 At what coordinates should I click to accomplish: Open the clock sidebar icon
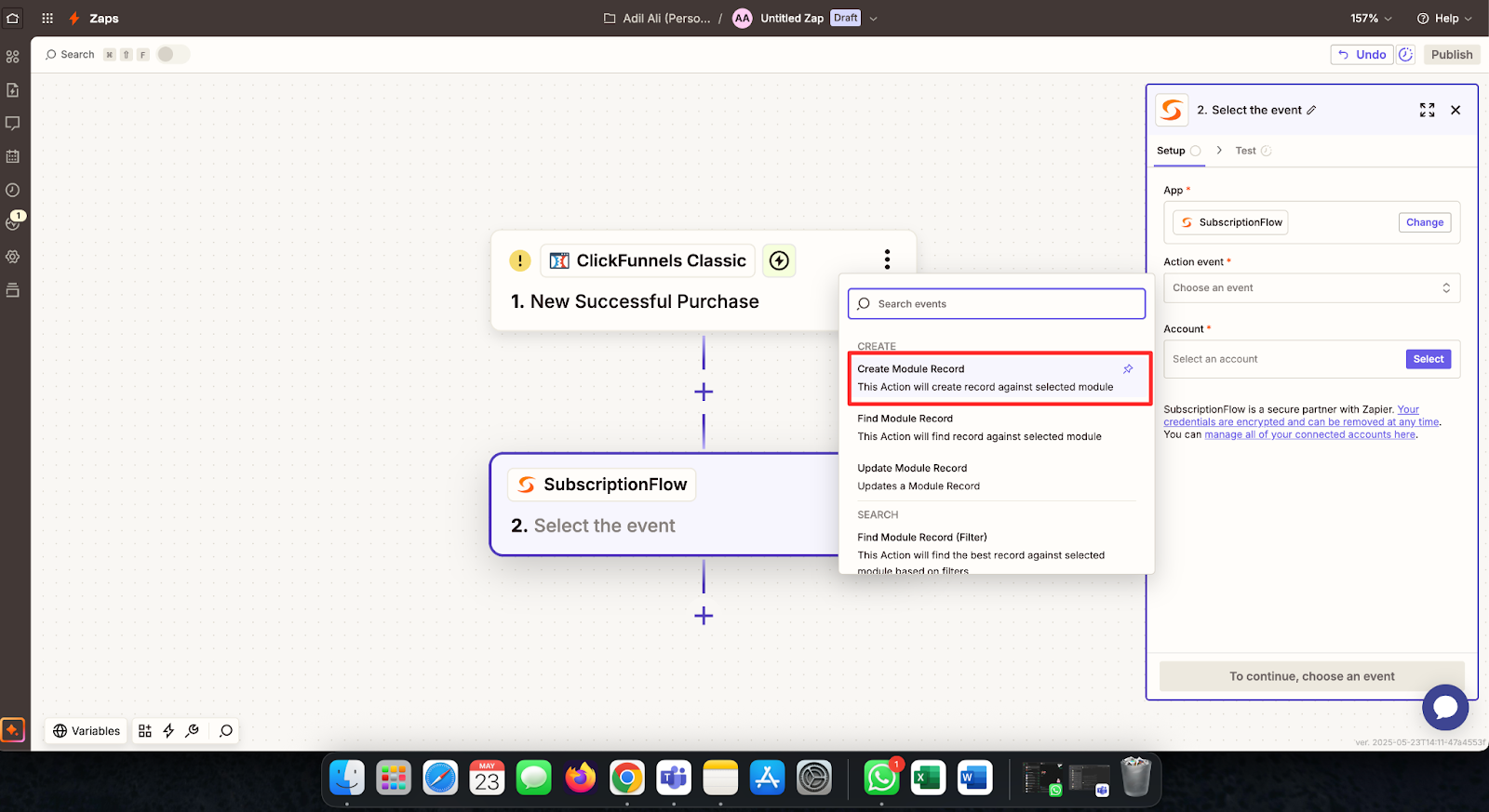click(13, 190)
